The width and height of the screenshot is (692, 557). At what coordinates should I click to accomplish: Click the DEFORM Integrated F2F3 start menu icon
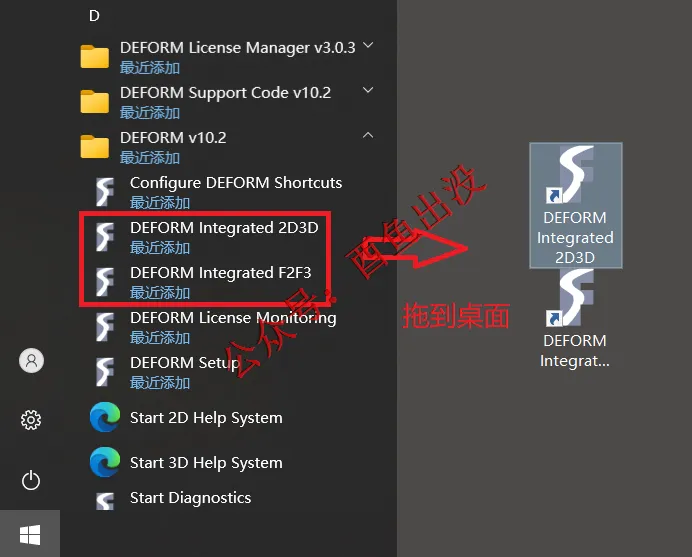coord(105,282)
